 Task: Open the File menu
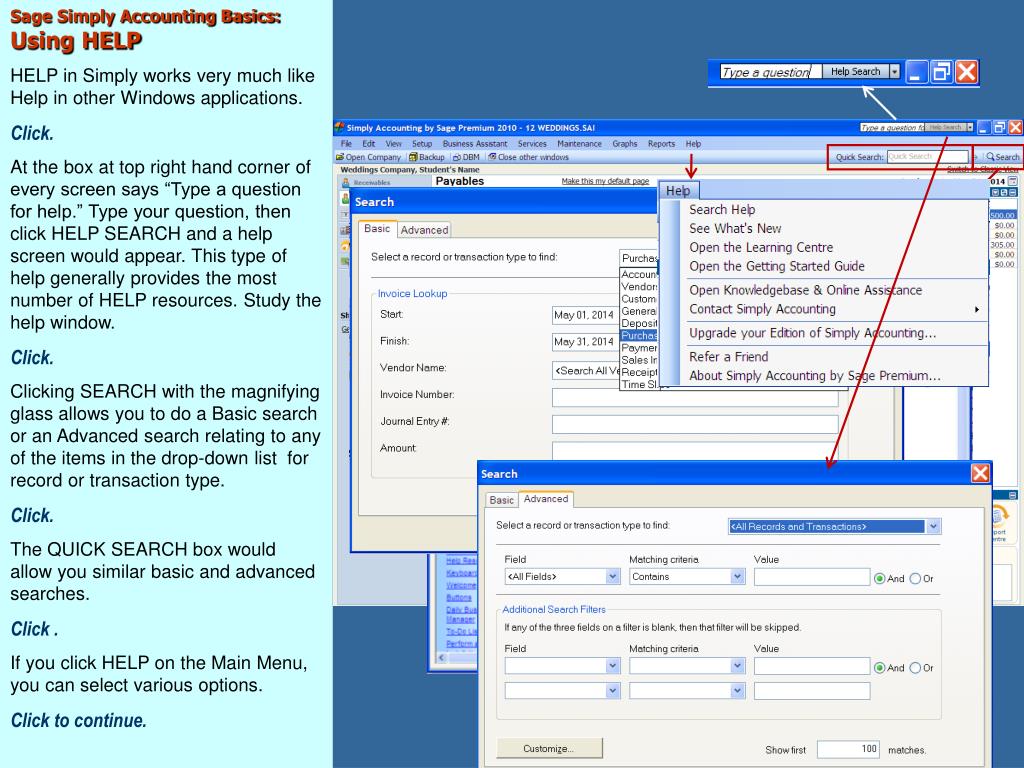click(x=346, y=144)
